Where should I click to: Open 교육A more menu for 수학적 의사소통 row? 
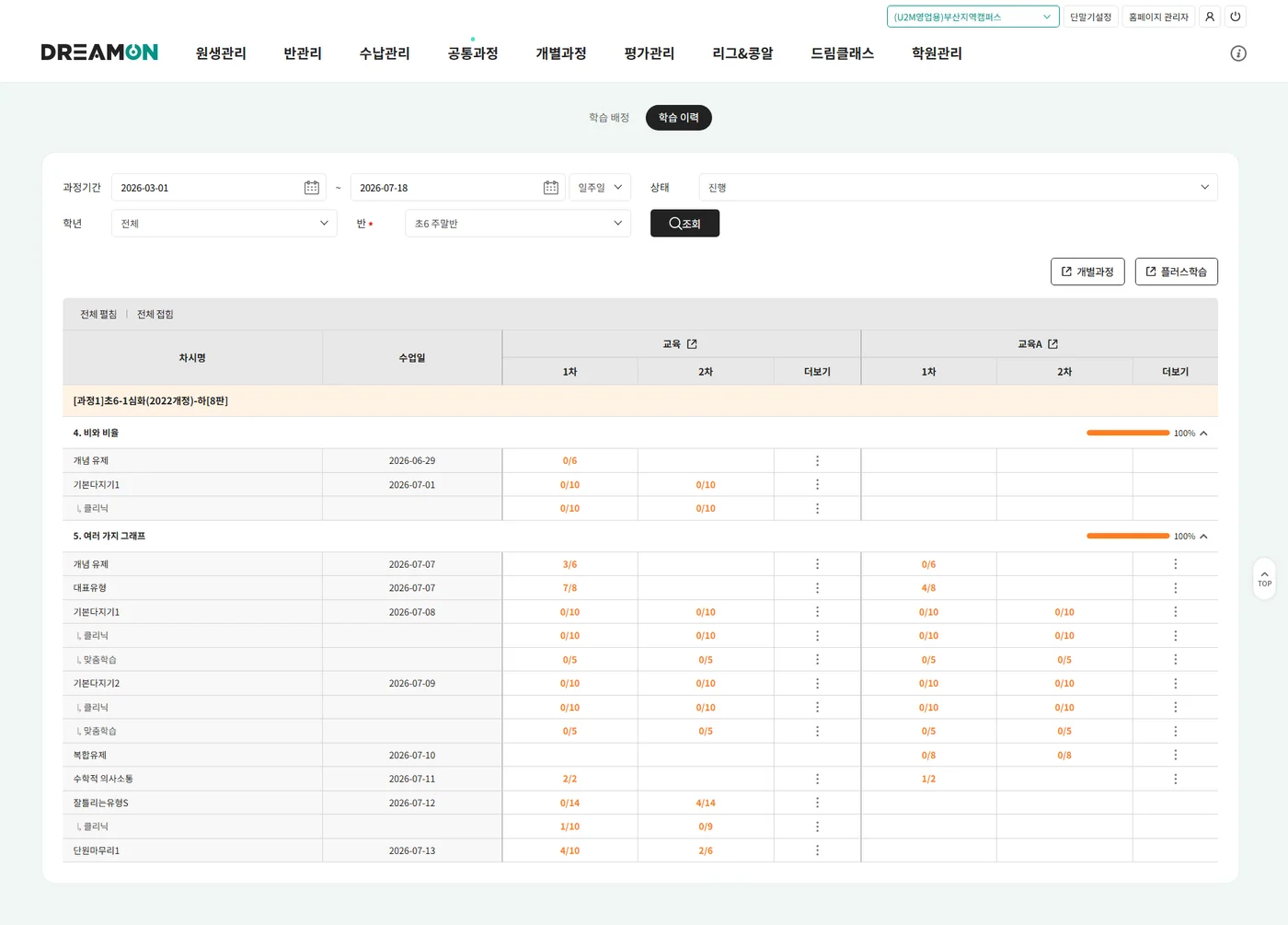pyautogui.click(x=1175, y=779)
